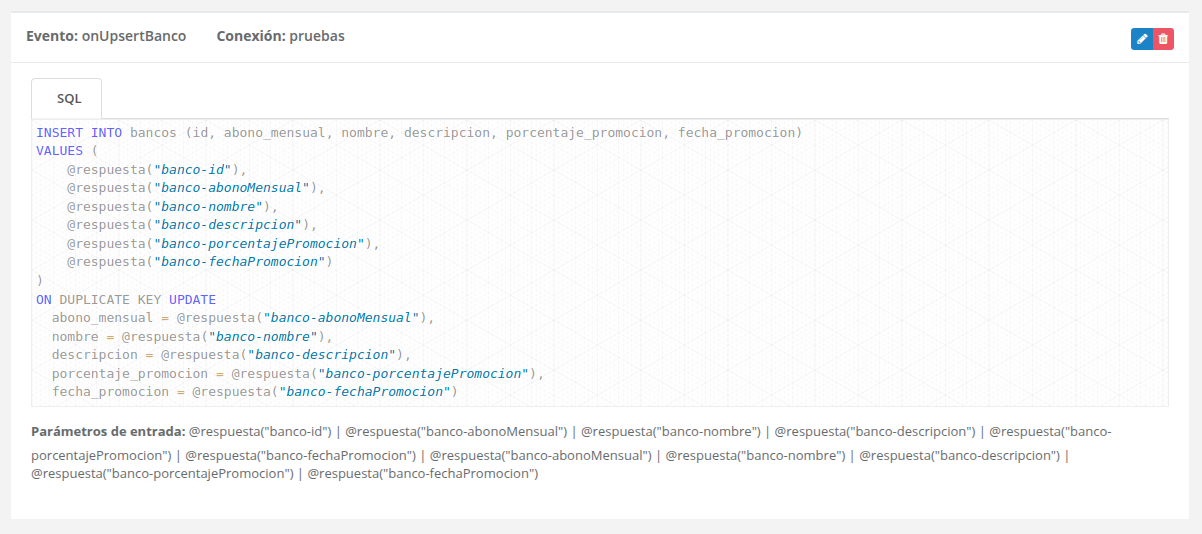Place cursor on the INSERT INTO bancos line

pos(418,132)
